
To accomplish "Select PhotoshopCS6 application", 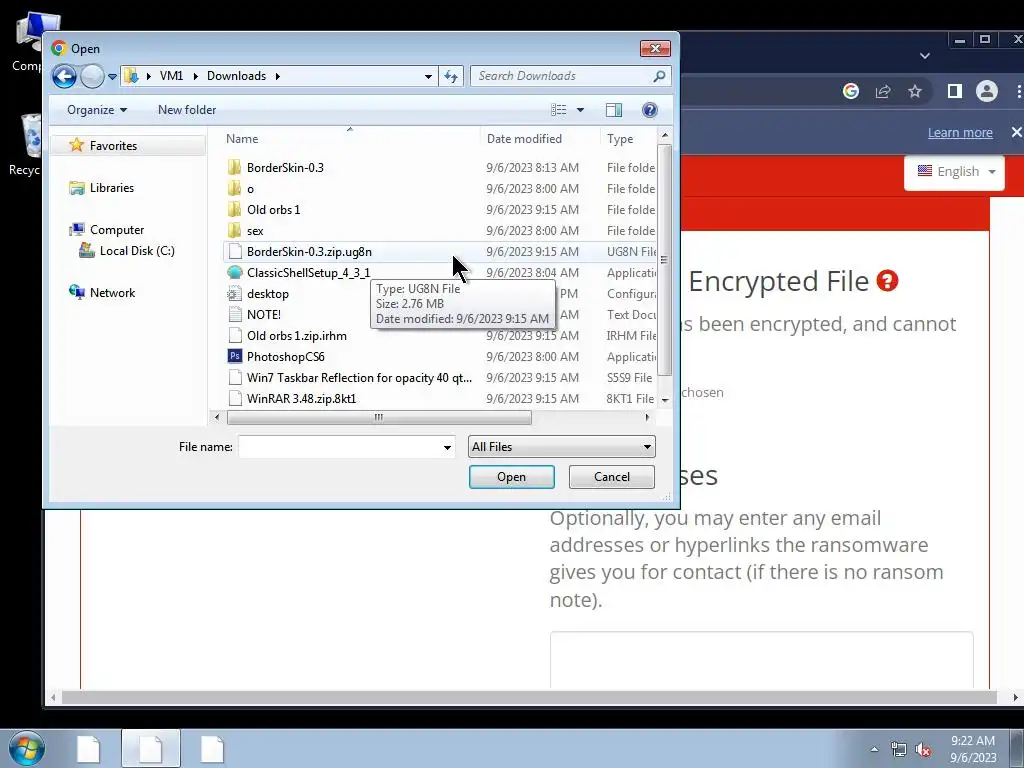I will coord(285,357).
